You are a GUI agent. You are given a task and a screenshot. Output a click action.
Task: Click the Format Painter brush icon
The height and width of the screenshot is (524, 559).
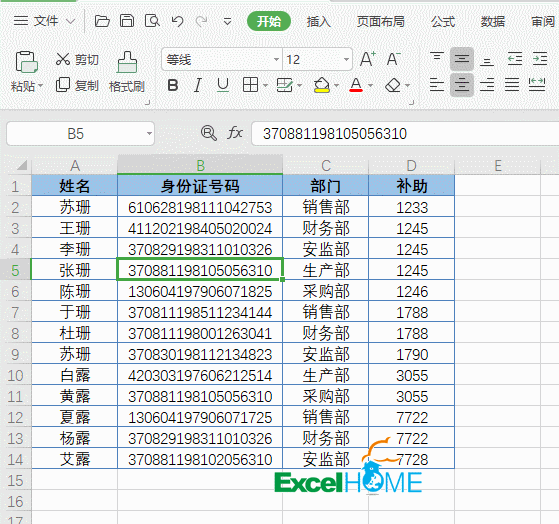(127, 63)
